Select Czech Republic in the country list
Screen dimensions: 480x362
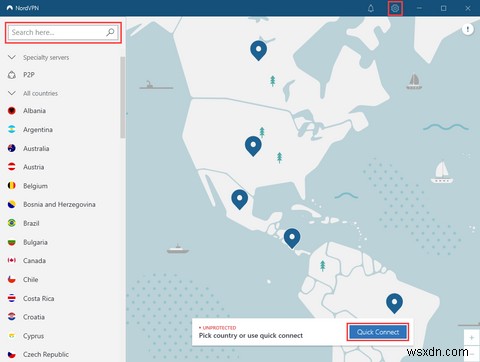coord(46,354)
